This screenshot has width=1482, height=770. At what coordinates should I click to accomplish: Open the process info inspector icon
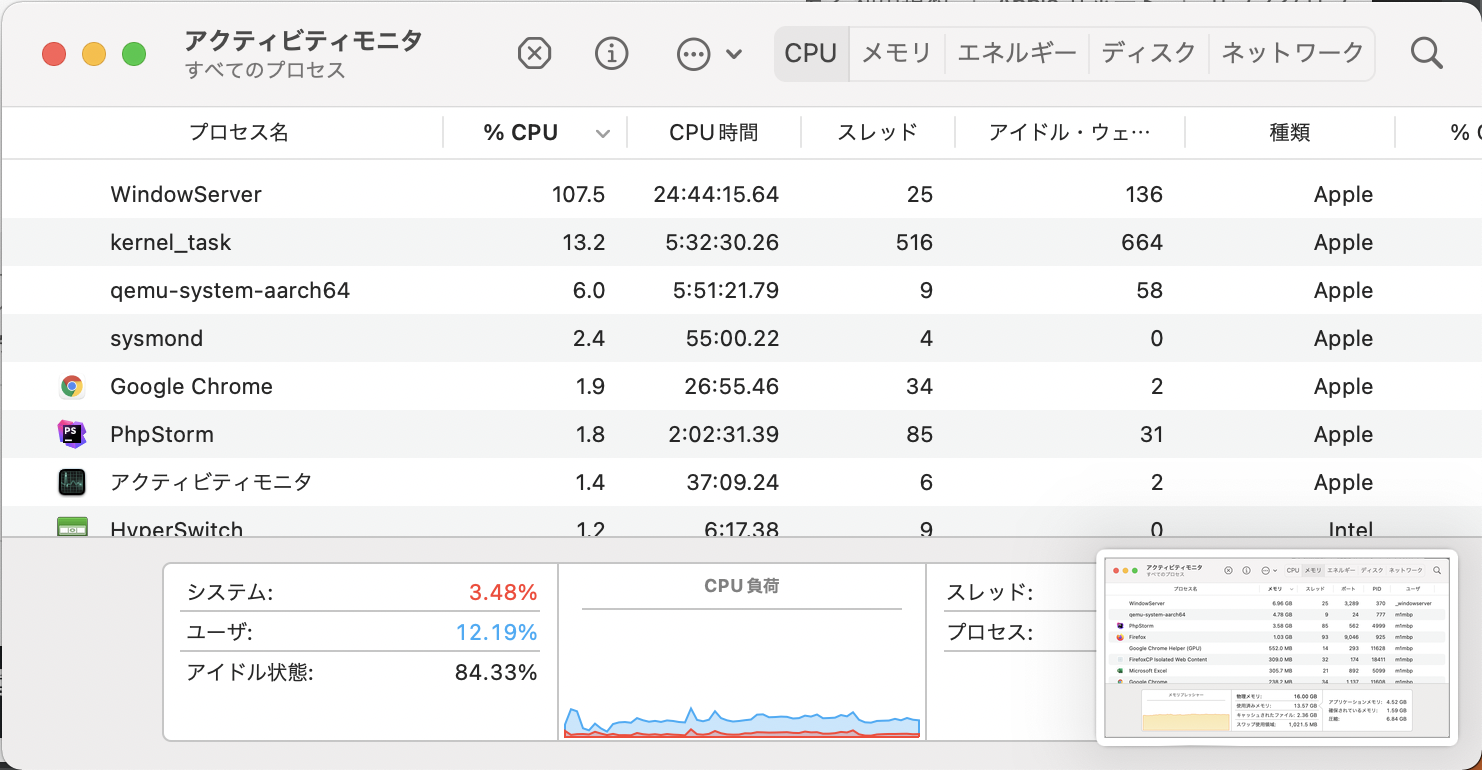coord(611,53)
